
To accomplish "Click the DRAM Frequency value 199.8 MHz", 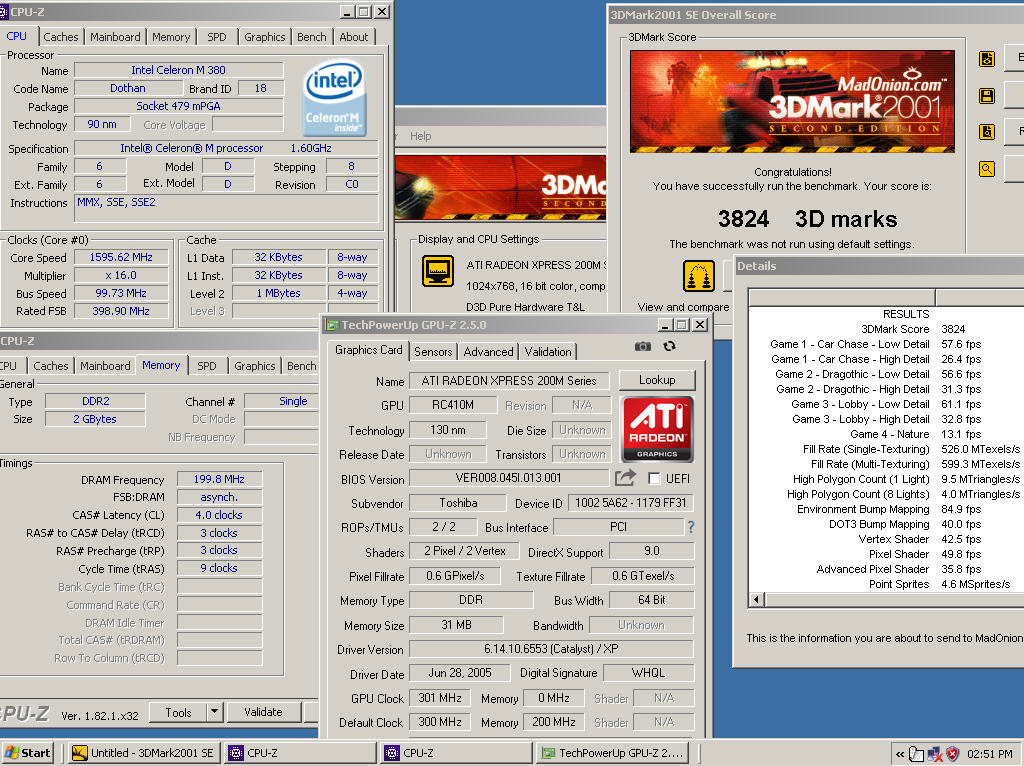I will click(x=219, y=479).
